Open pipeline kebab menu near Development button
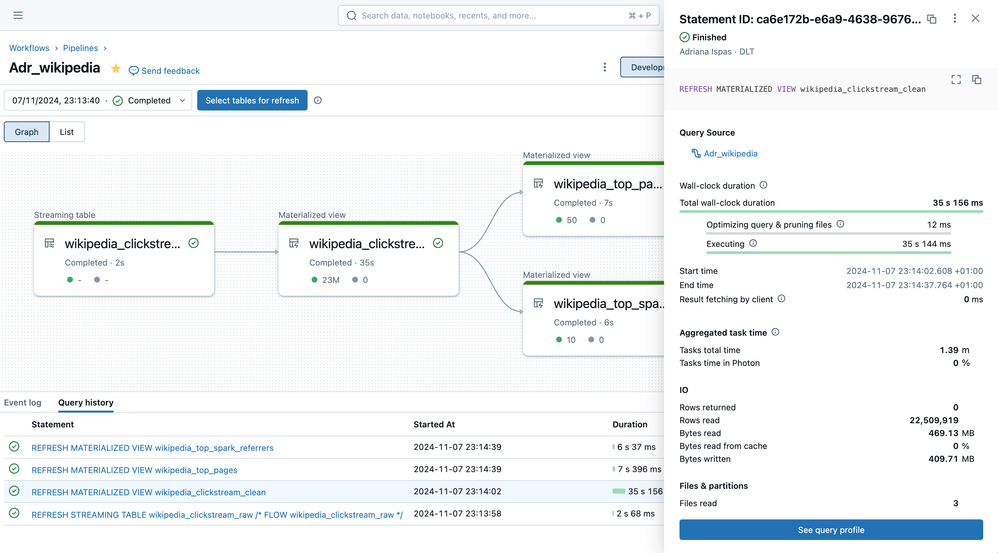 click(x=604, y=68)
